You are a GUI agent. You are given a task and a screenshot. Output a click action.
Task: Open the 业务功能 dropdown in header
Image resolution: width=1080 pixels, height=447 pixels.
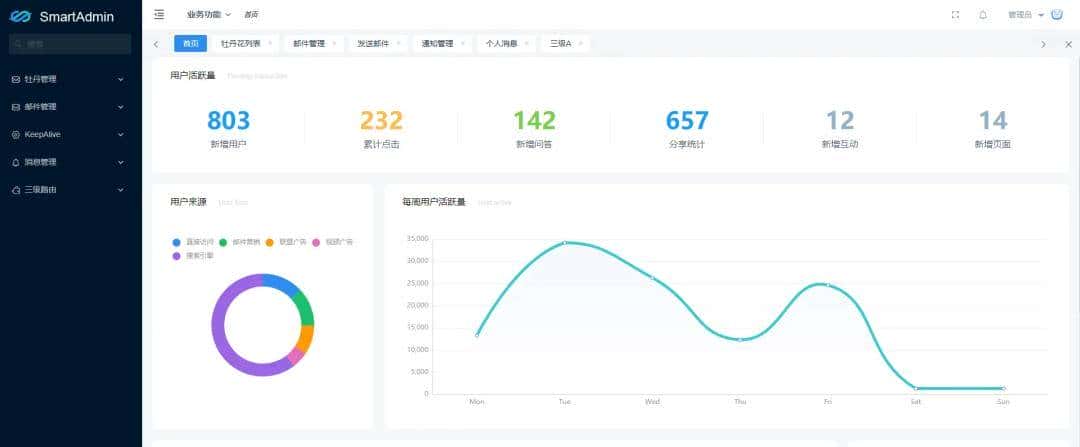pos(209,14)
